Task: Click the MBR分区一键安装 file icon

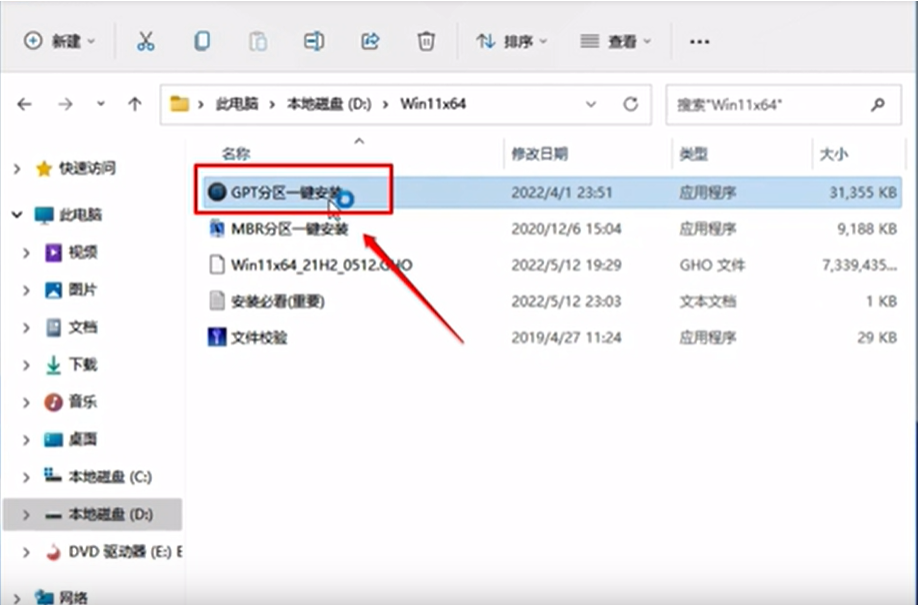Action: pyautogui.click(x=217, y=228)
